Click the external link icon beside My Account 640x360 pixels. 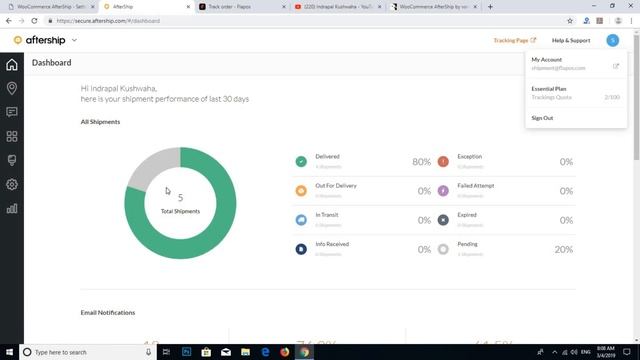point(616,66)
